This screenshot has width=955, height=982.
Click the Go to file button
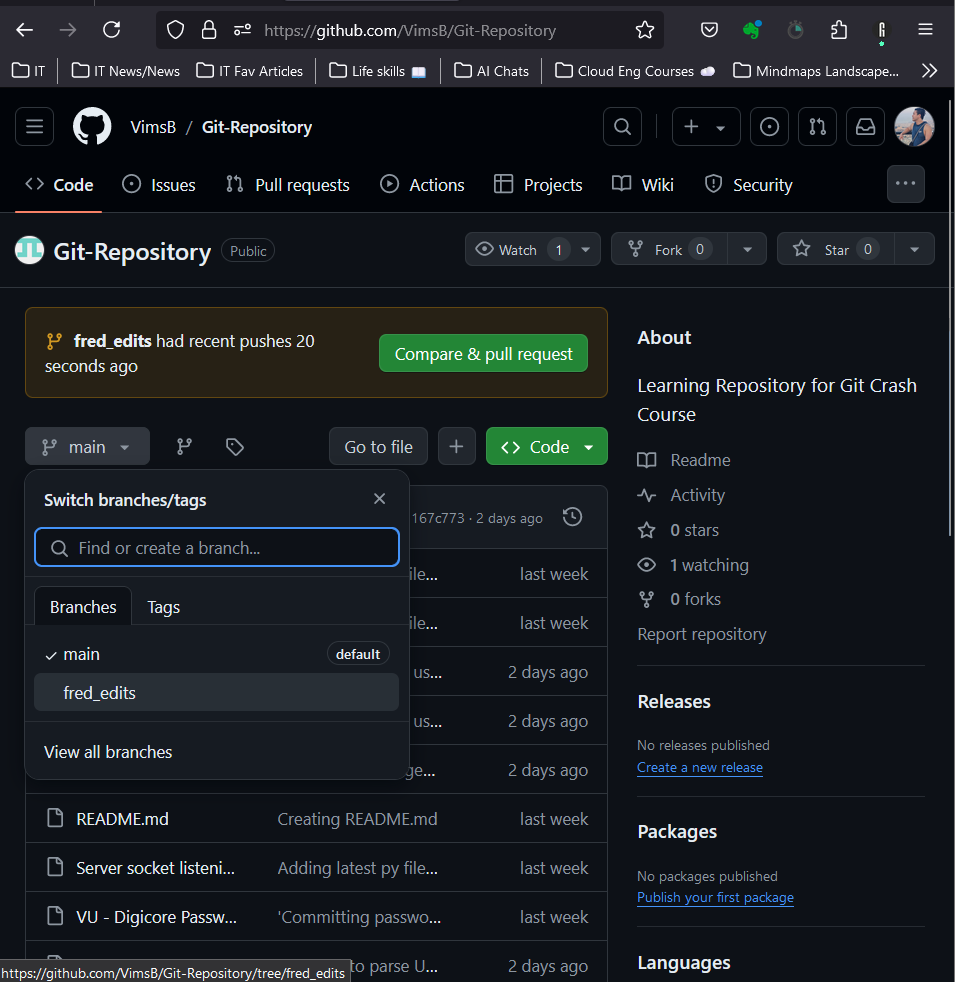(x=378, y=447)
